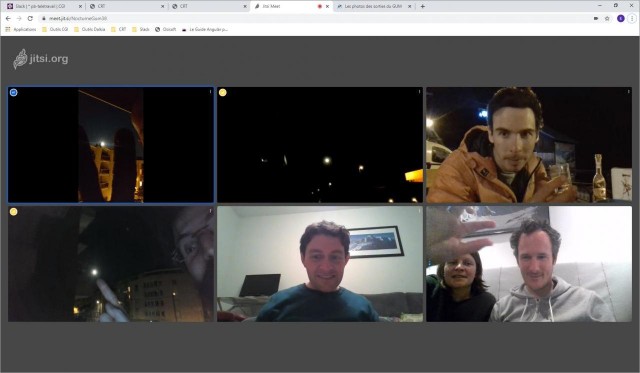Image resolution: width=640 pixels, height=373 pixels.
Task: Switch to 'Les photos des sorties du GUM' tab
Action: [x=374, y=6]
